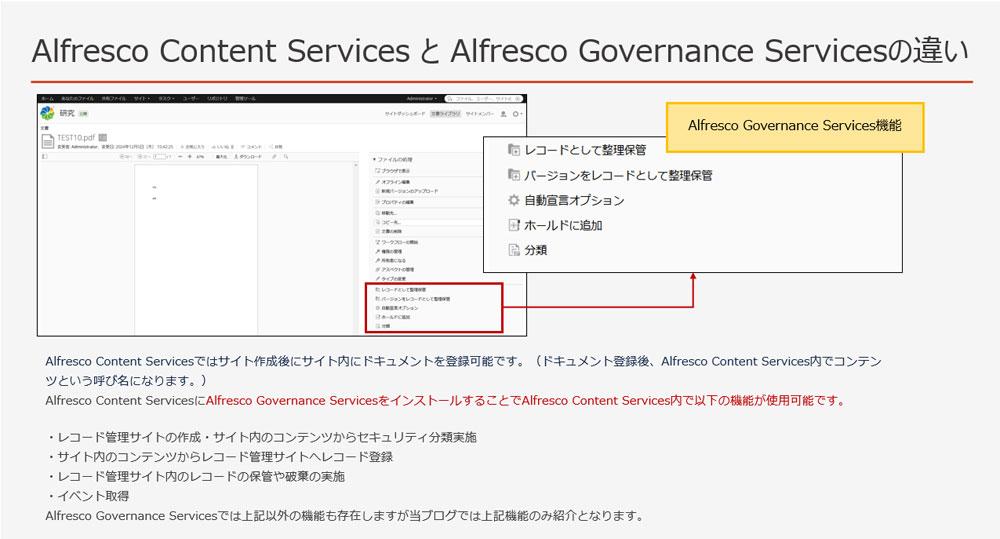Select 新規バージョンのアップロード action
The image size is (1000, 539).
coord(407,191)
